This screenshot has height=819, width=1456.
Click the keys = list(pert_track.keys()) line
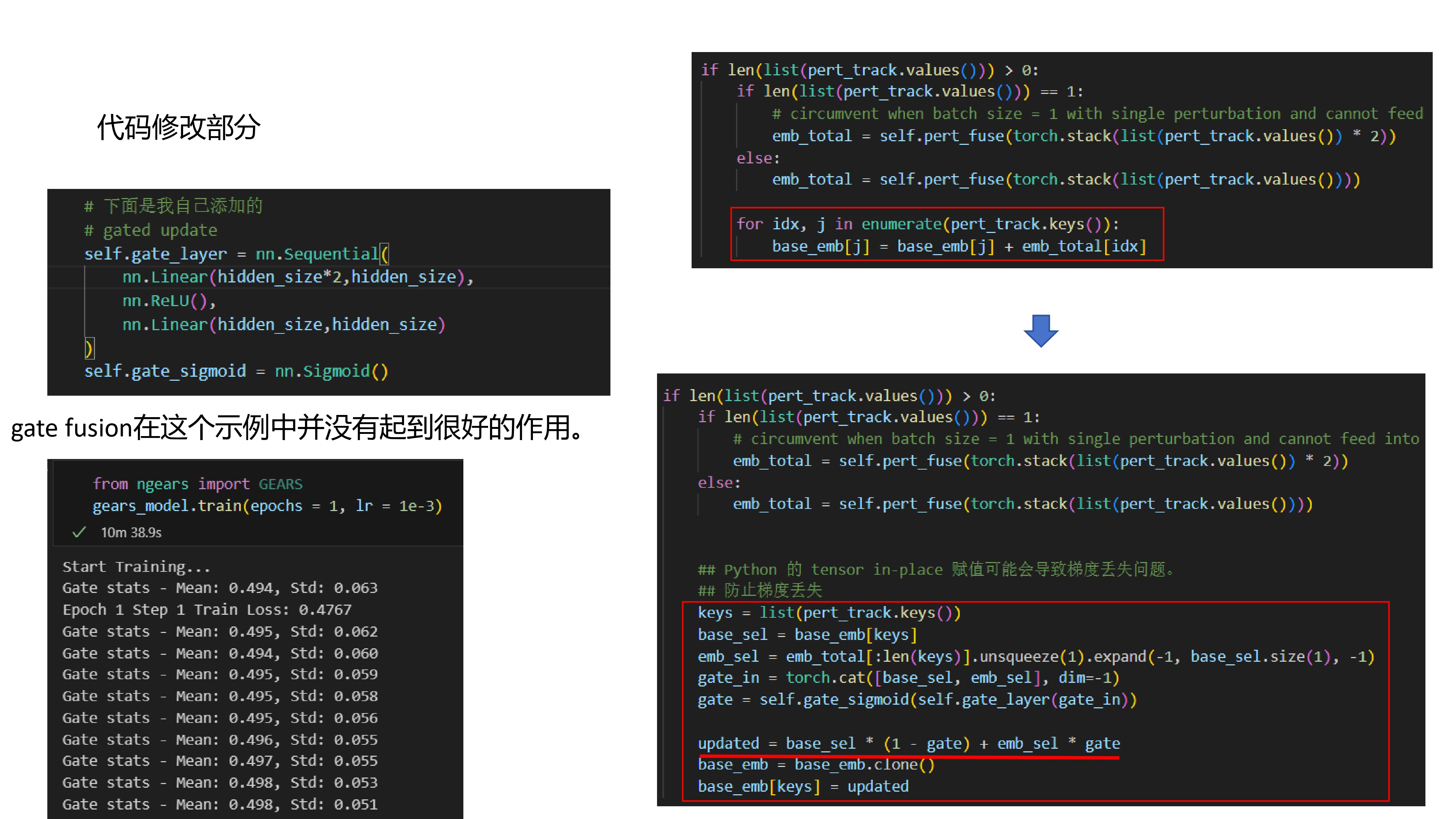click(828, 613)
